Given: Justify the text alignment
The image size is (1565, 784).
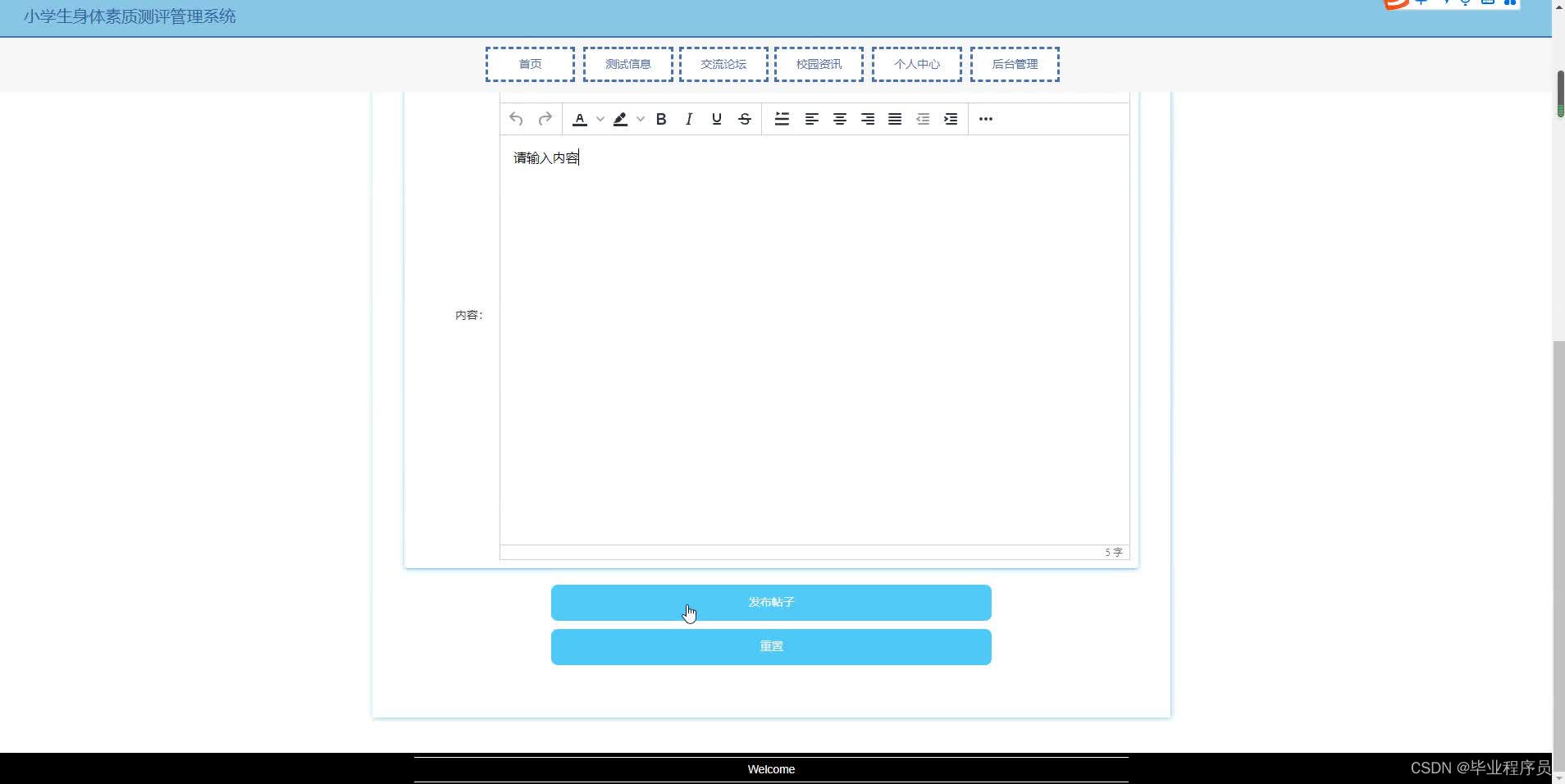Looking at the screenshot, I should point(896,119).
